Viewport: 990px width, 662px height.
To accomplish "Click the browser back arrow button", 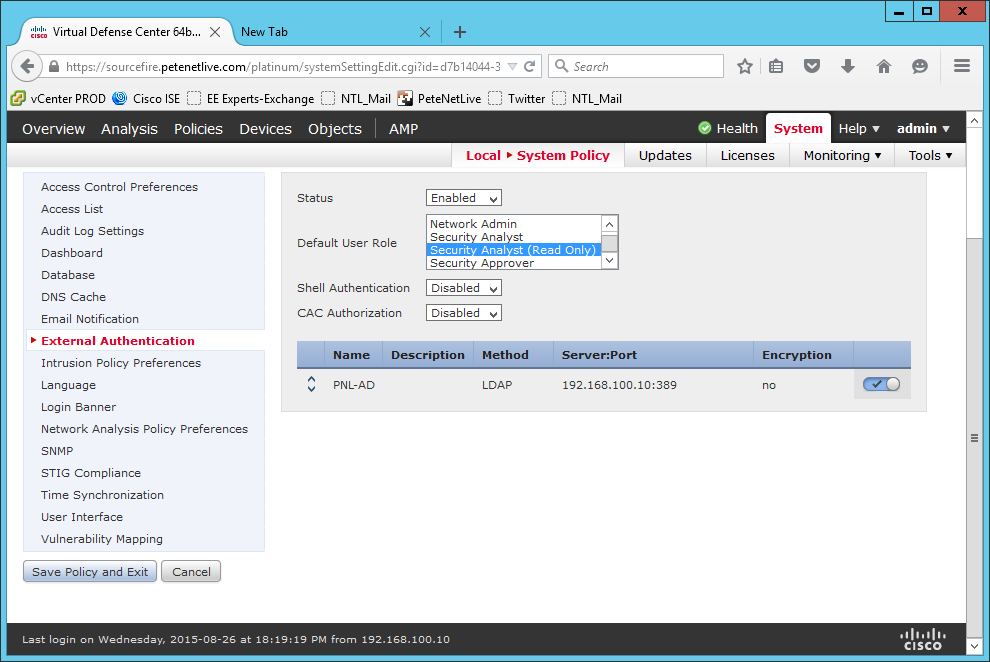I will click(27, 66).
